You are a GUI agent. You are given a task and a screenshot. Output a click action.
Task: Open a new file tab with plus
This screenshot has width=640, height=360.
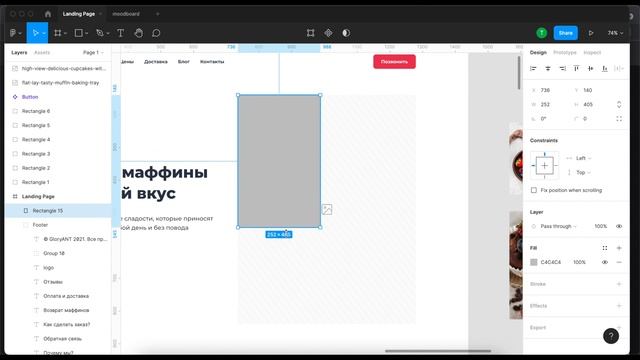tap(158, 14)
